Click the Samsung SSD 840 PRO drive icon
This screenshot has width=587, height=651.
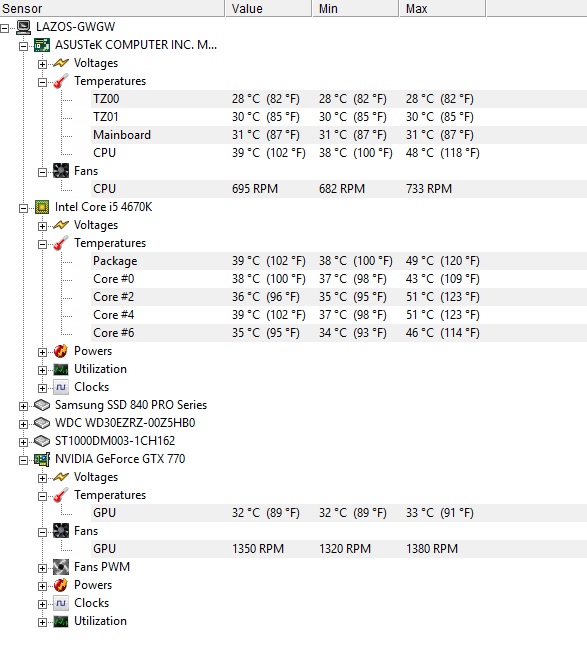(x=42, y=405)
